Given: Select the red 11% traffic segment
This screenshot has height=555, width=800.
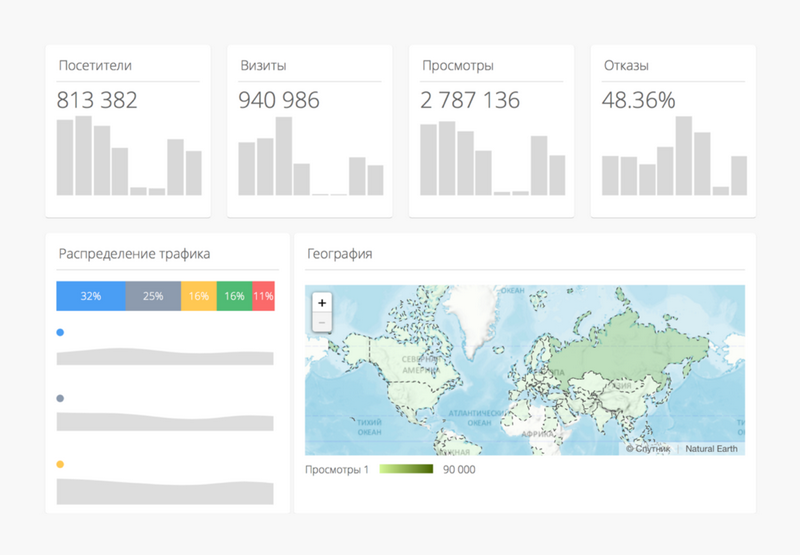Looking at the screenshot, I should pos(263,296).
